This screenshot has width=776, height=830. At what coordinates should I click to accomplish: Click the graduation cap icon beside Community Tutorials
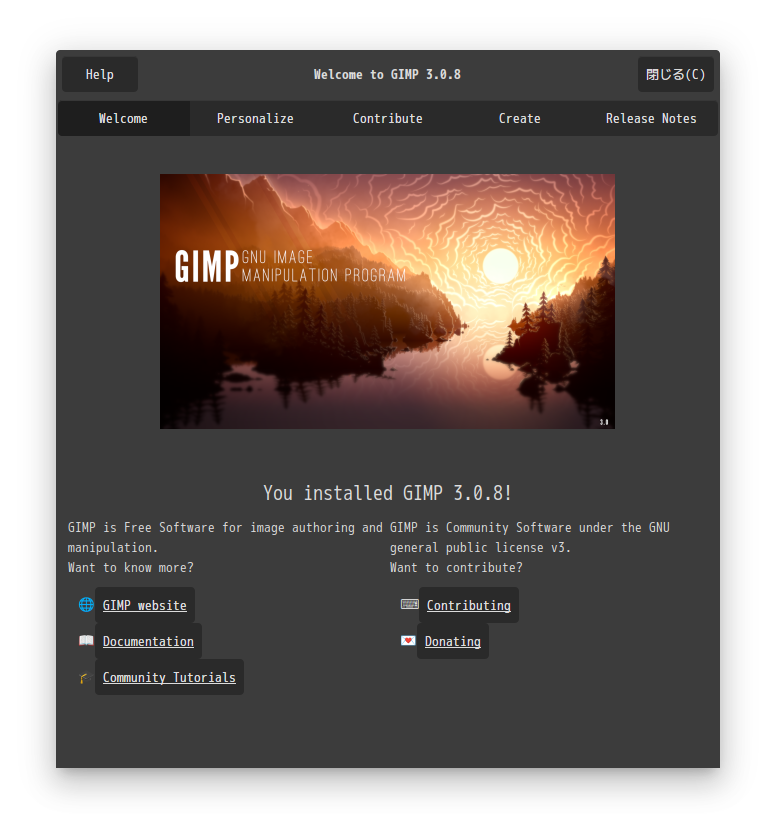tap(86, 677)
